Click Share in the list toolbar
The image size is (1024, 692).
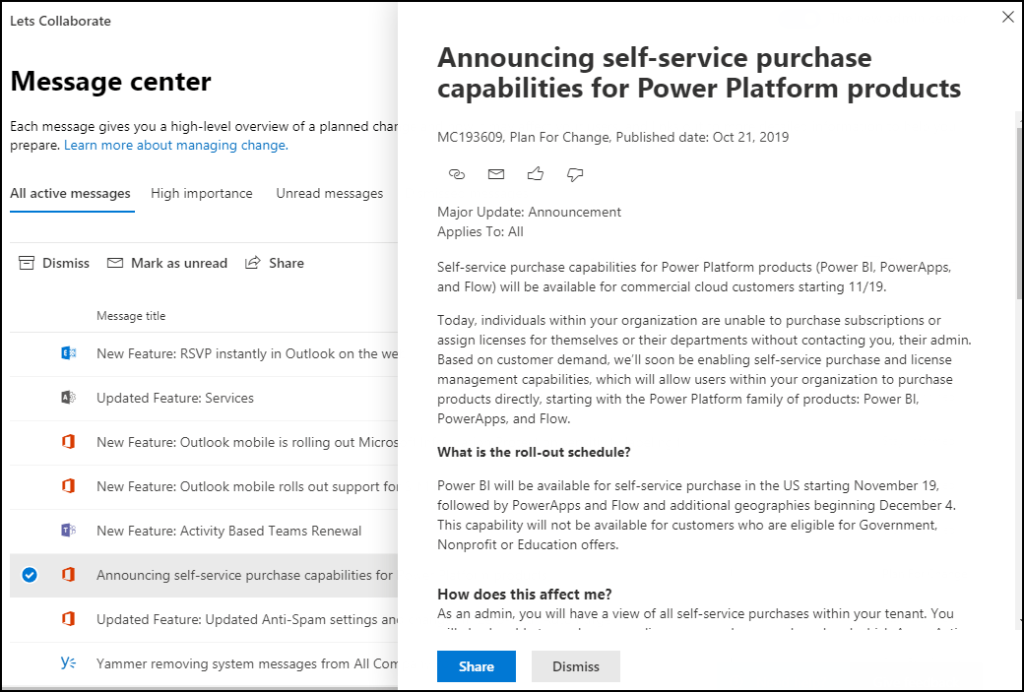coord(275,263)
